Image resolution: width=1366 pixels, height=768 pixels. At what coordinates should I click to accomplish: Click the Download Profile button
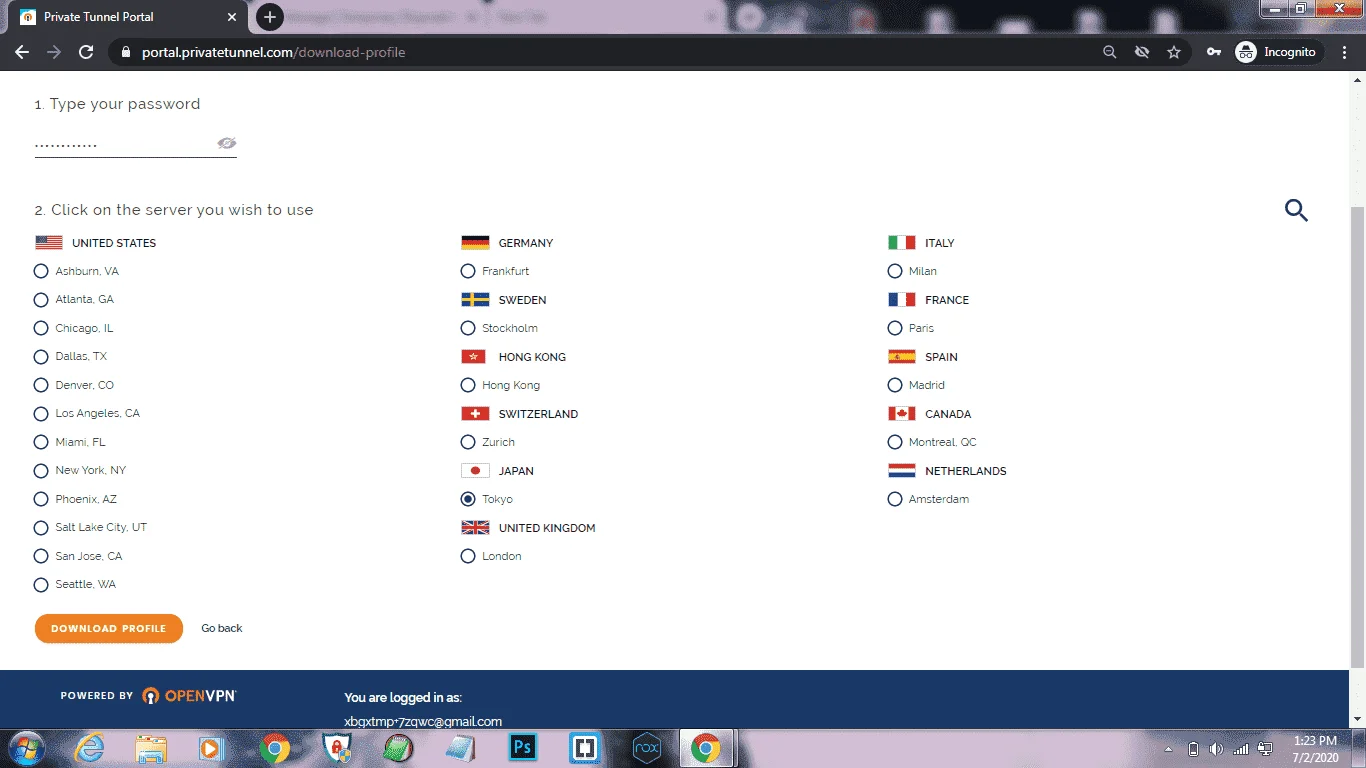pyautogui.click(x=109, y=628)
